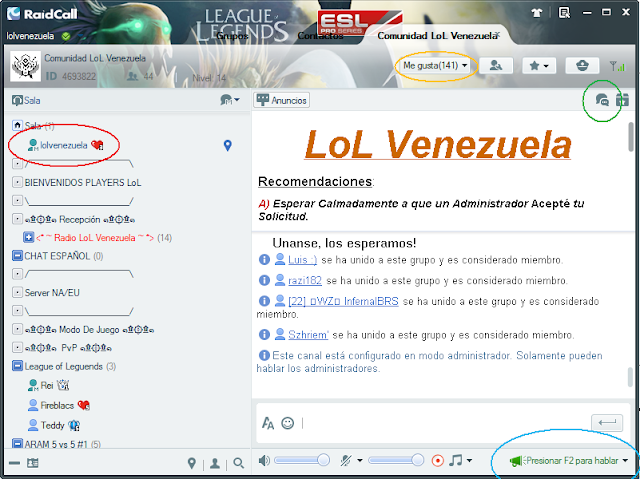Select user Teddy in channel list

click(53, 425)
